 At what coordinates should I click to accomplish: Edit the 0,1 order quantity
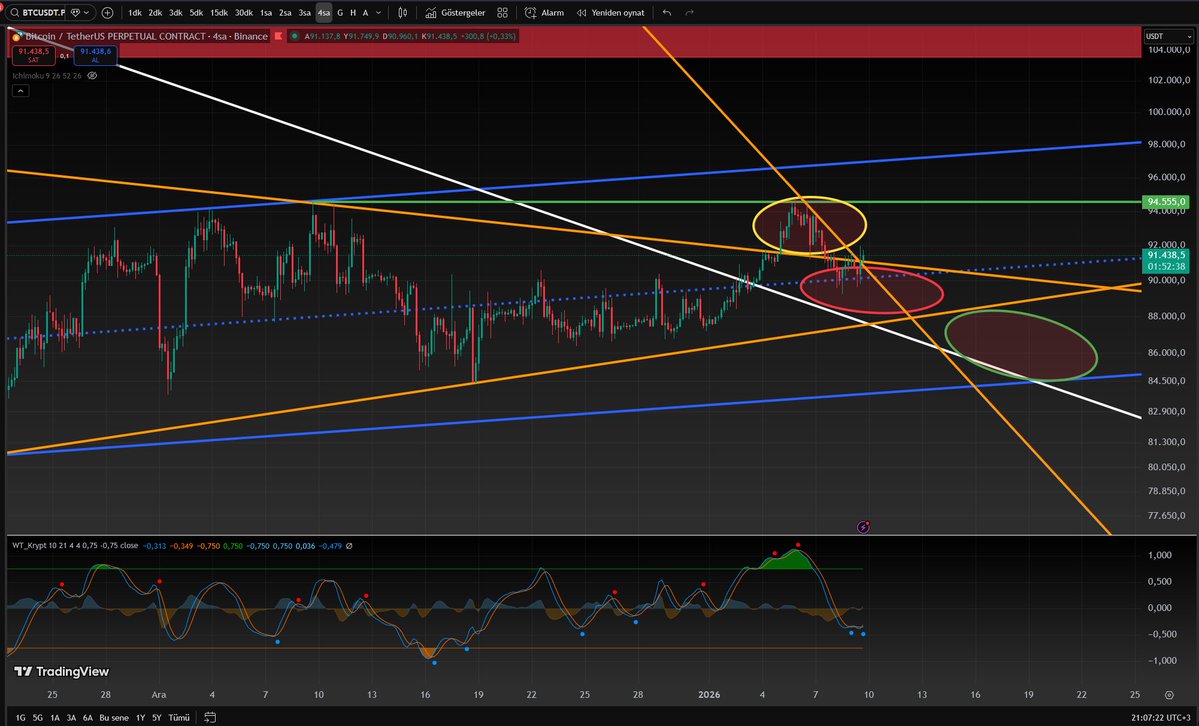coord(65,56)
